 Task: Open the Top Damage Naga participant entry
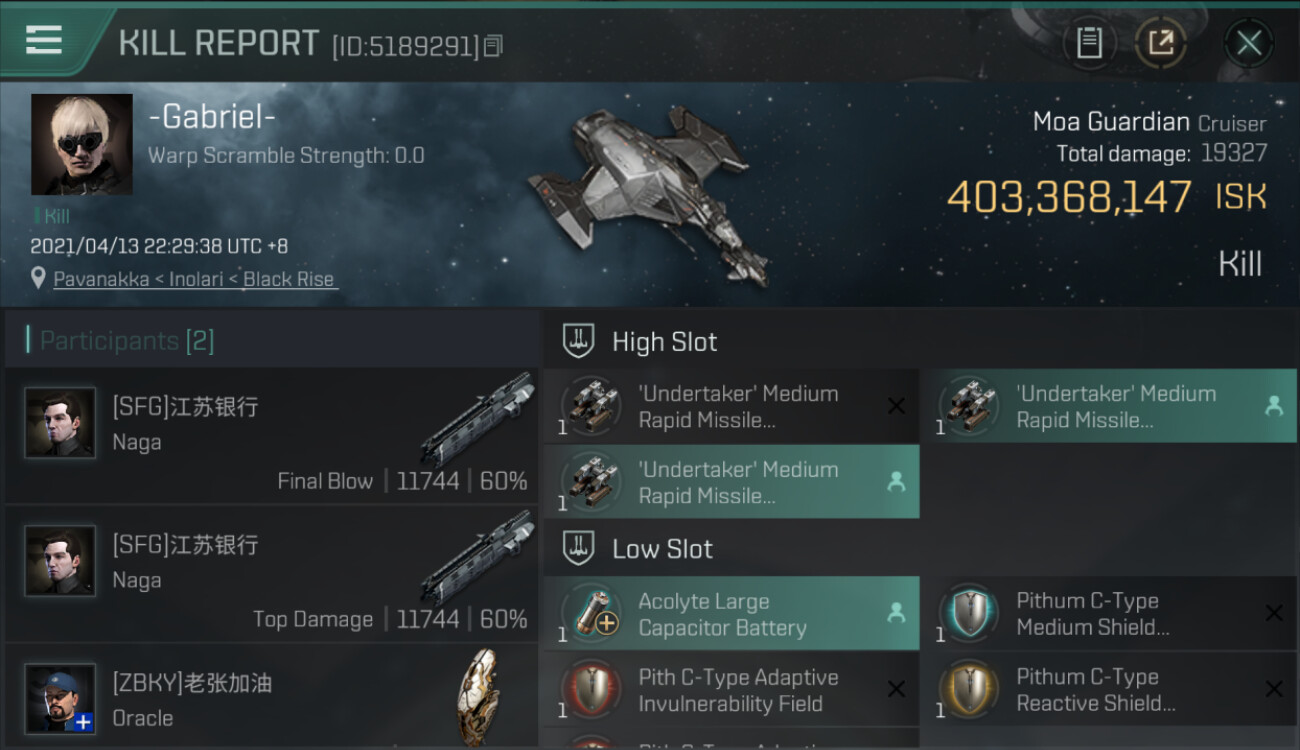270,574
